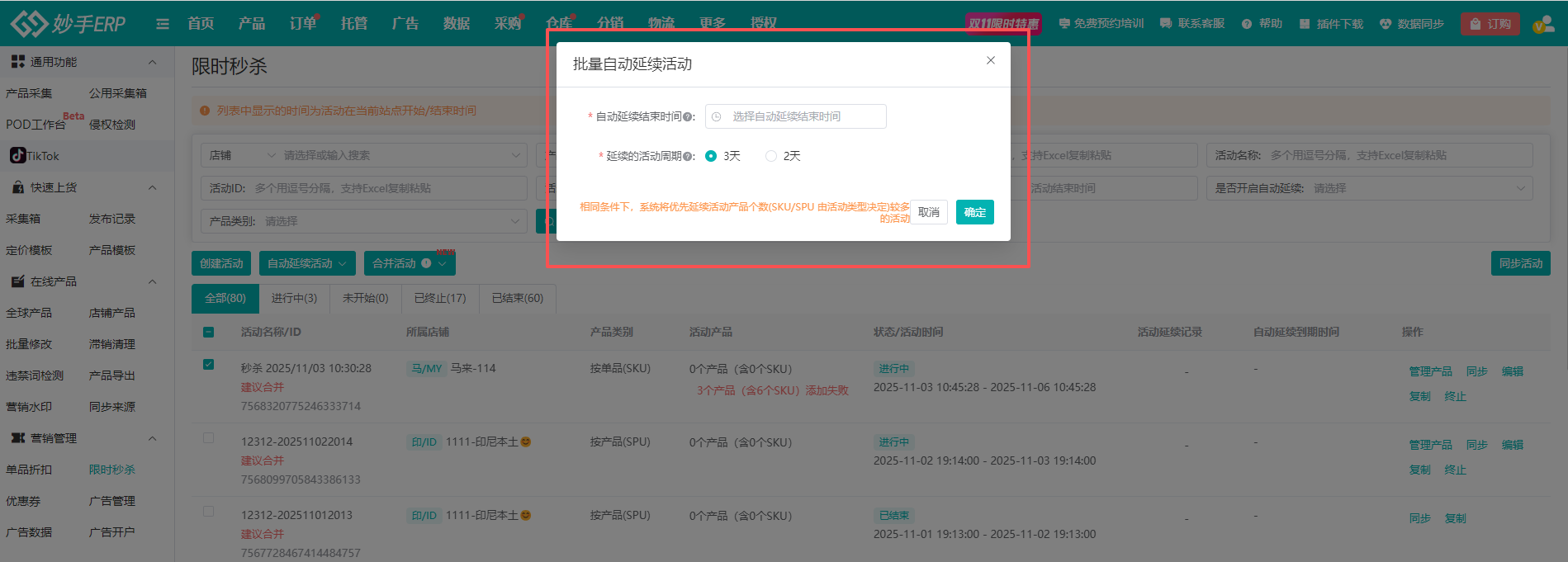Click help icon beside 自动延续结束时间

(x=689, y=117)
